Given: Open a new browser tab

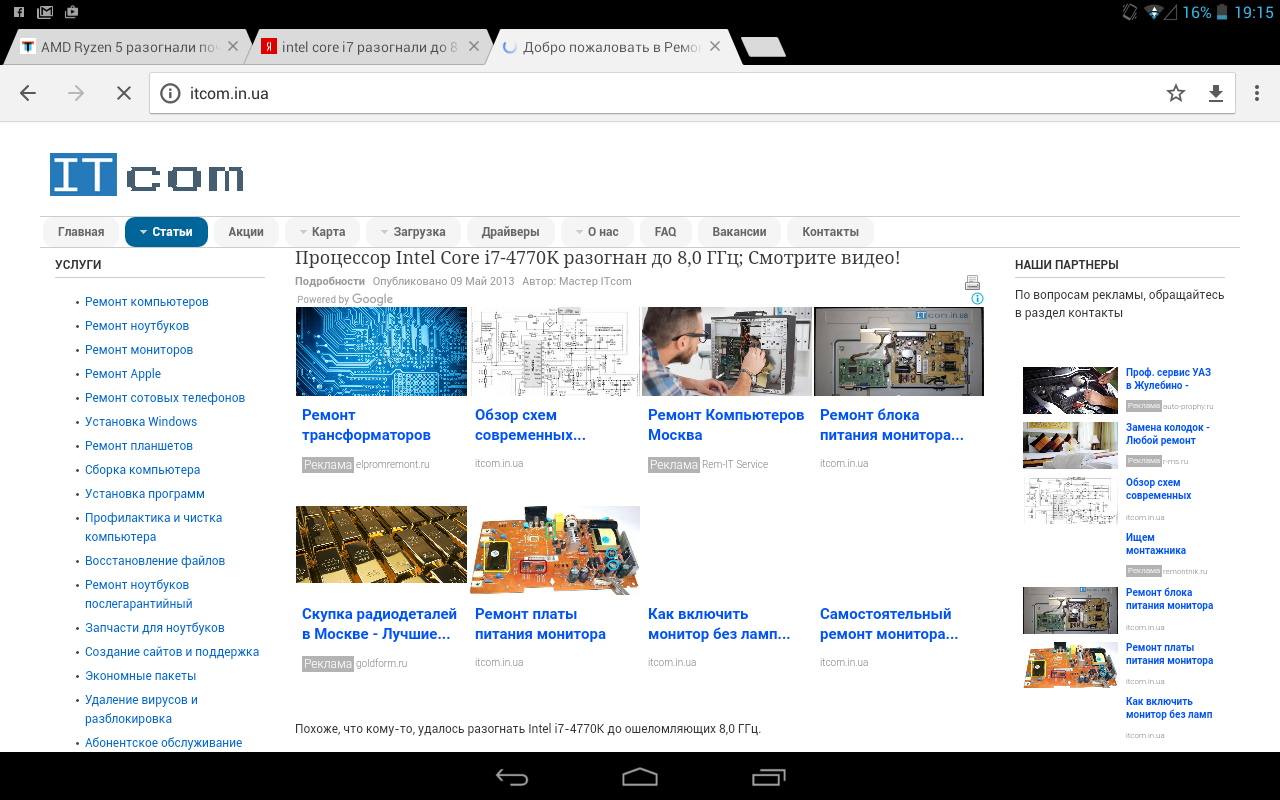Looking at the screenshot, I should point(764,47).
